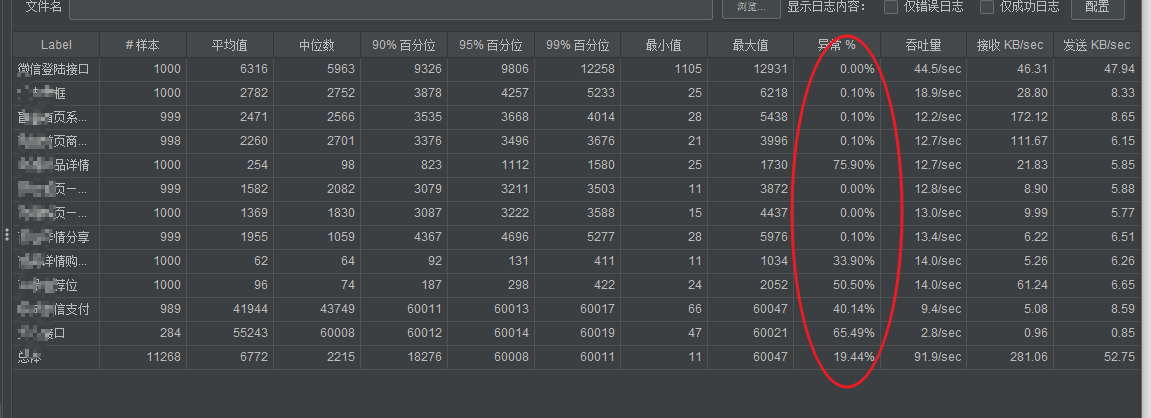Viewport: 1151px width, 418px height.
Task: Sort by the 90% 百分位 column header
Action: pos(404,45)
